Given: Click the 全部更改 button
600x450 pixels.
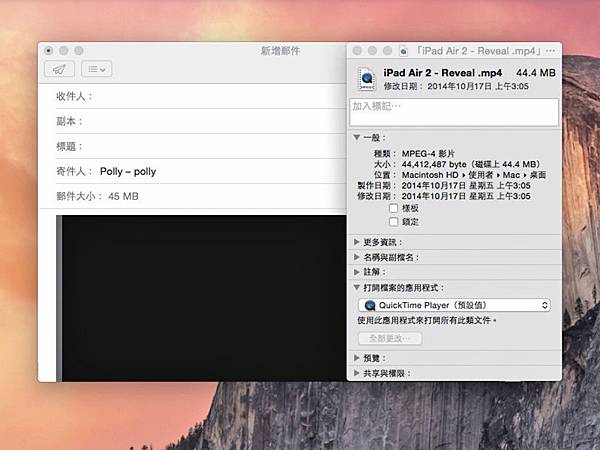Looking at the screenshot, I should click(x=390, y=338).
